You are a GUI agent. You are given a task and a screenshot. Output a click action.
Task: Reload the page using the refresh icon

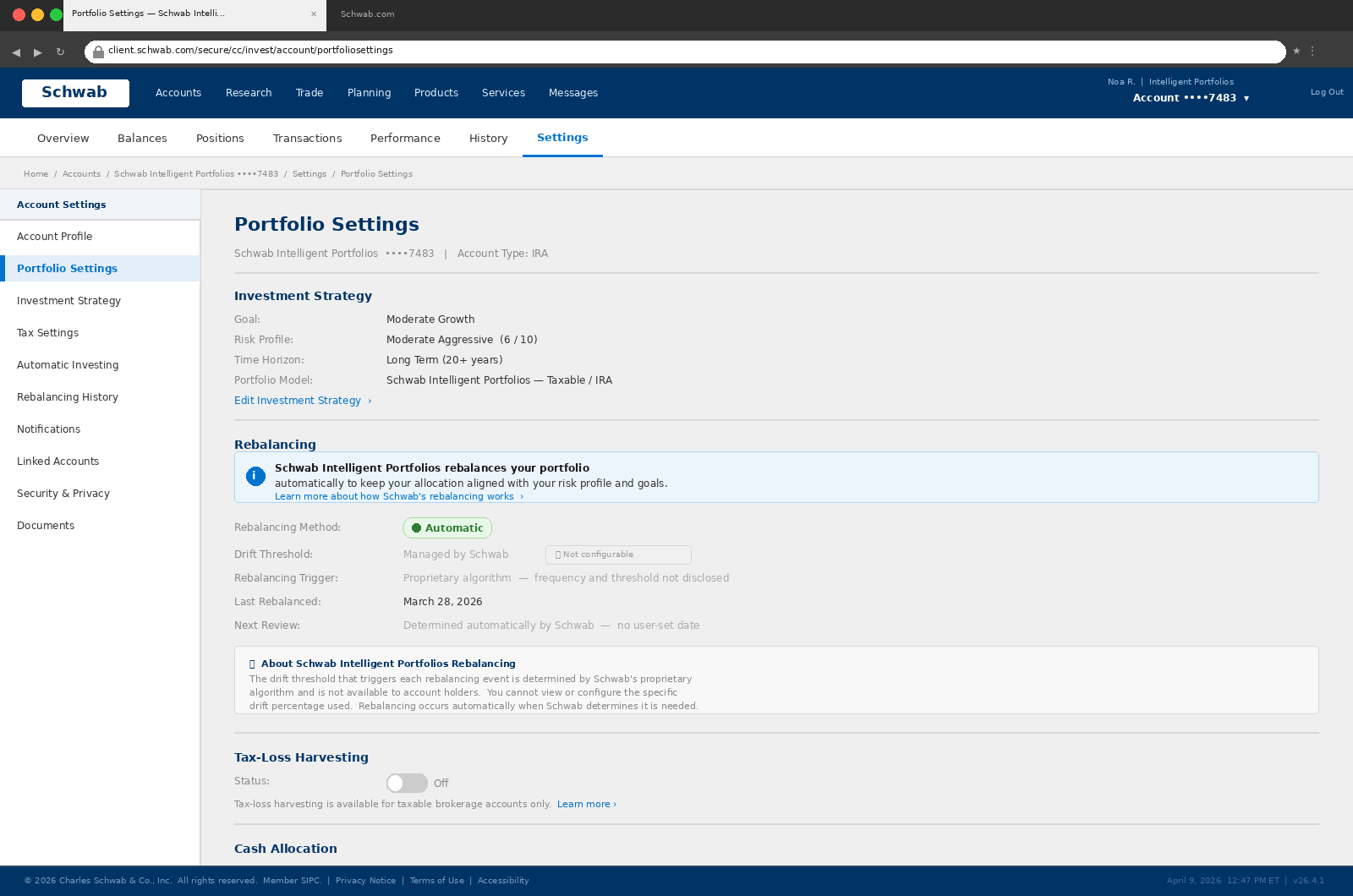(60, 51)
